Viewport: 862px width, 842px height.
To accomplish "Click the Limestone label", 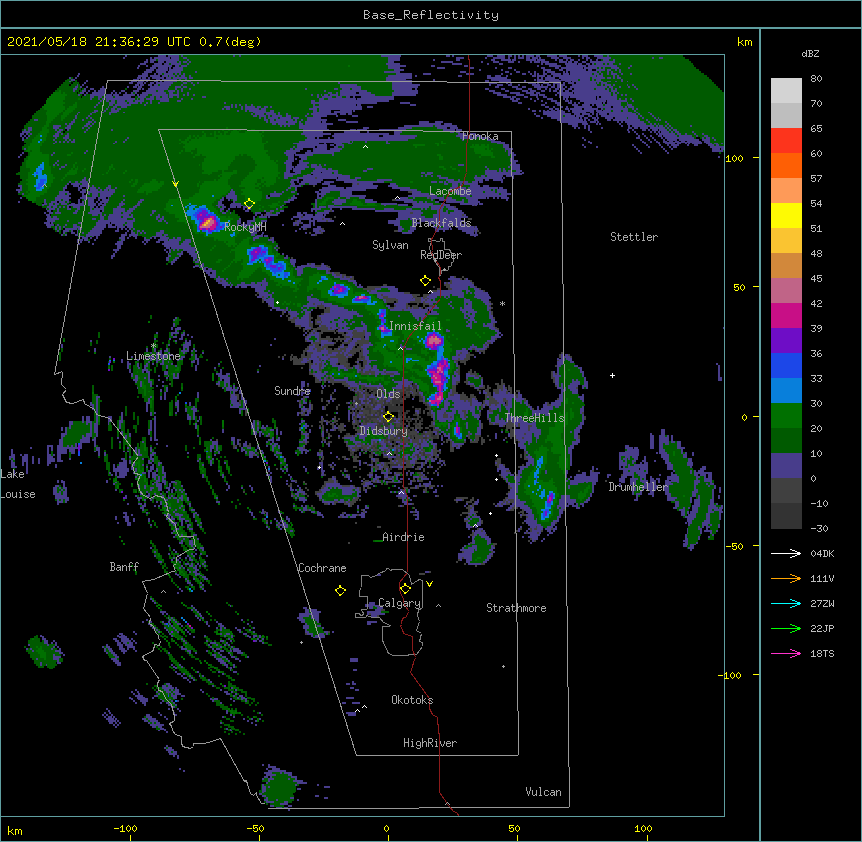I will click(153, 356).
